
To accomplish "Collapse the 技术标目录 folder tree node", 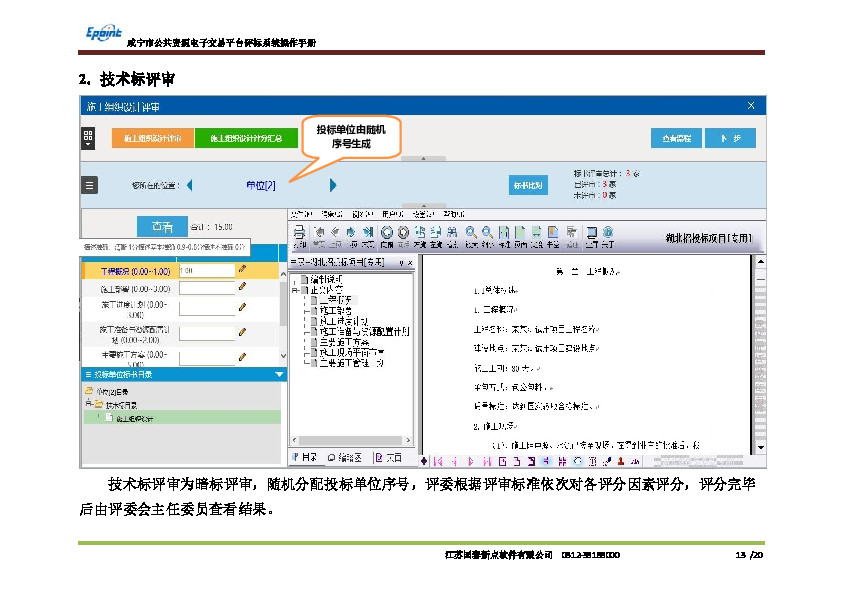I will 88,404.
